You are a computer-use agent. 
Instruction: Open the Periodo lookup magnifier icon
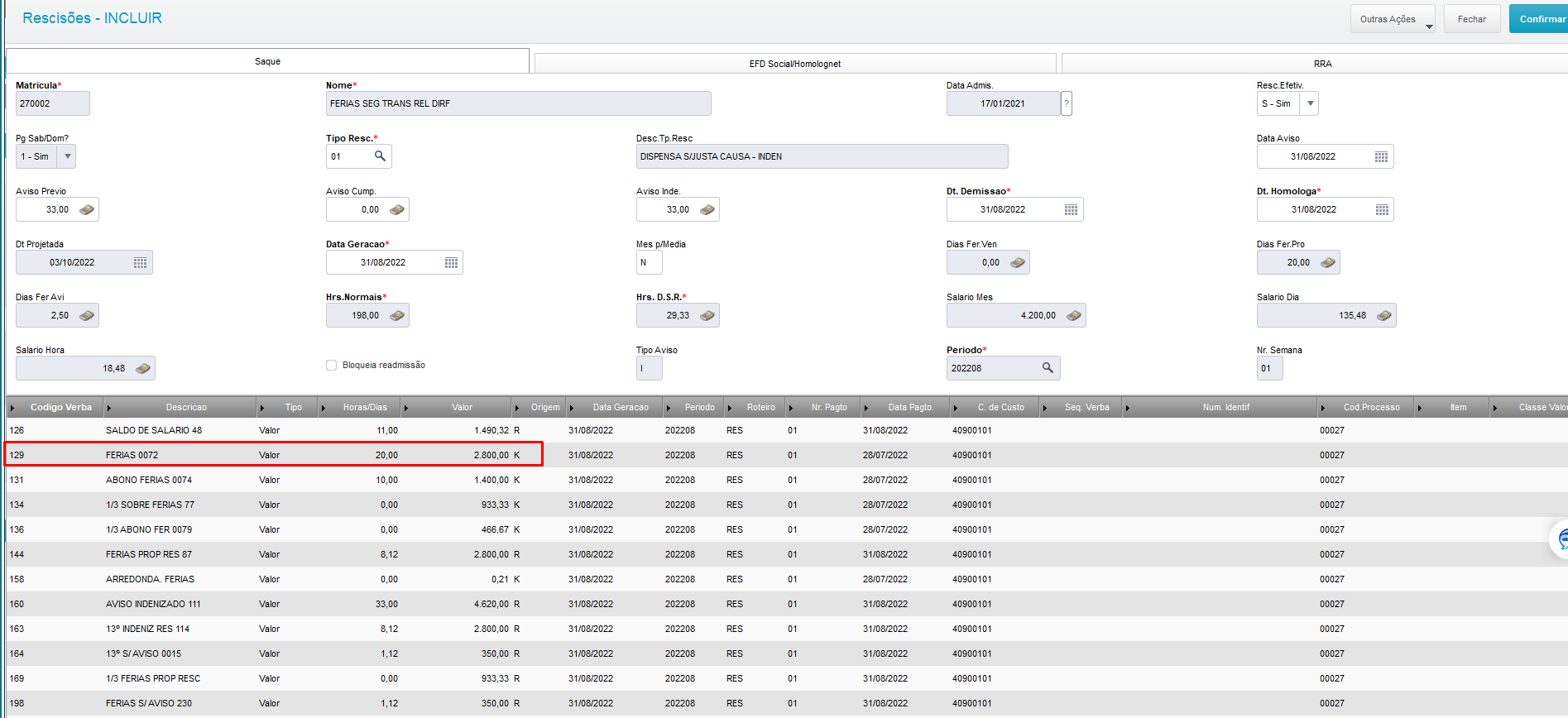click(1048, 368)
